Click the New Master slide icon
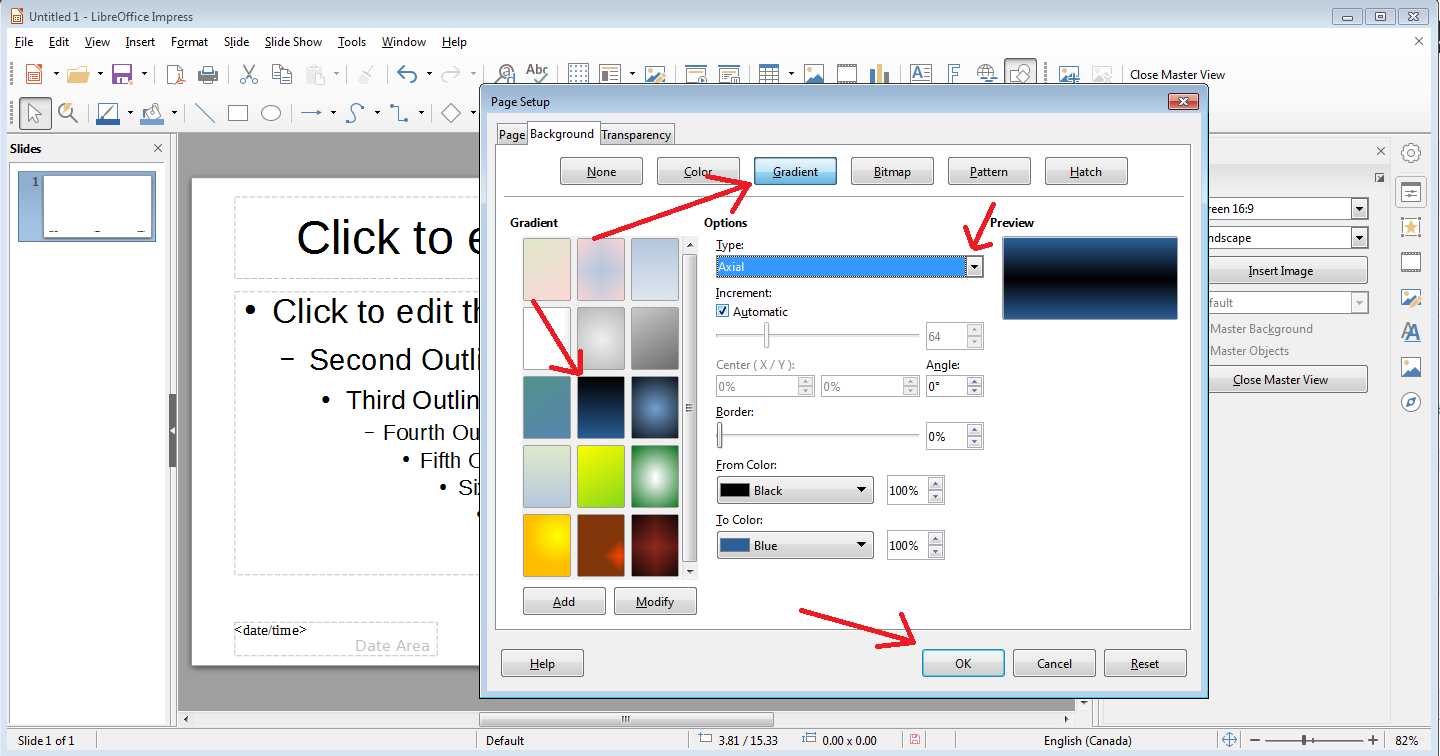This screenshot has height=756, width=1440. coord(1069,74)
